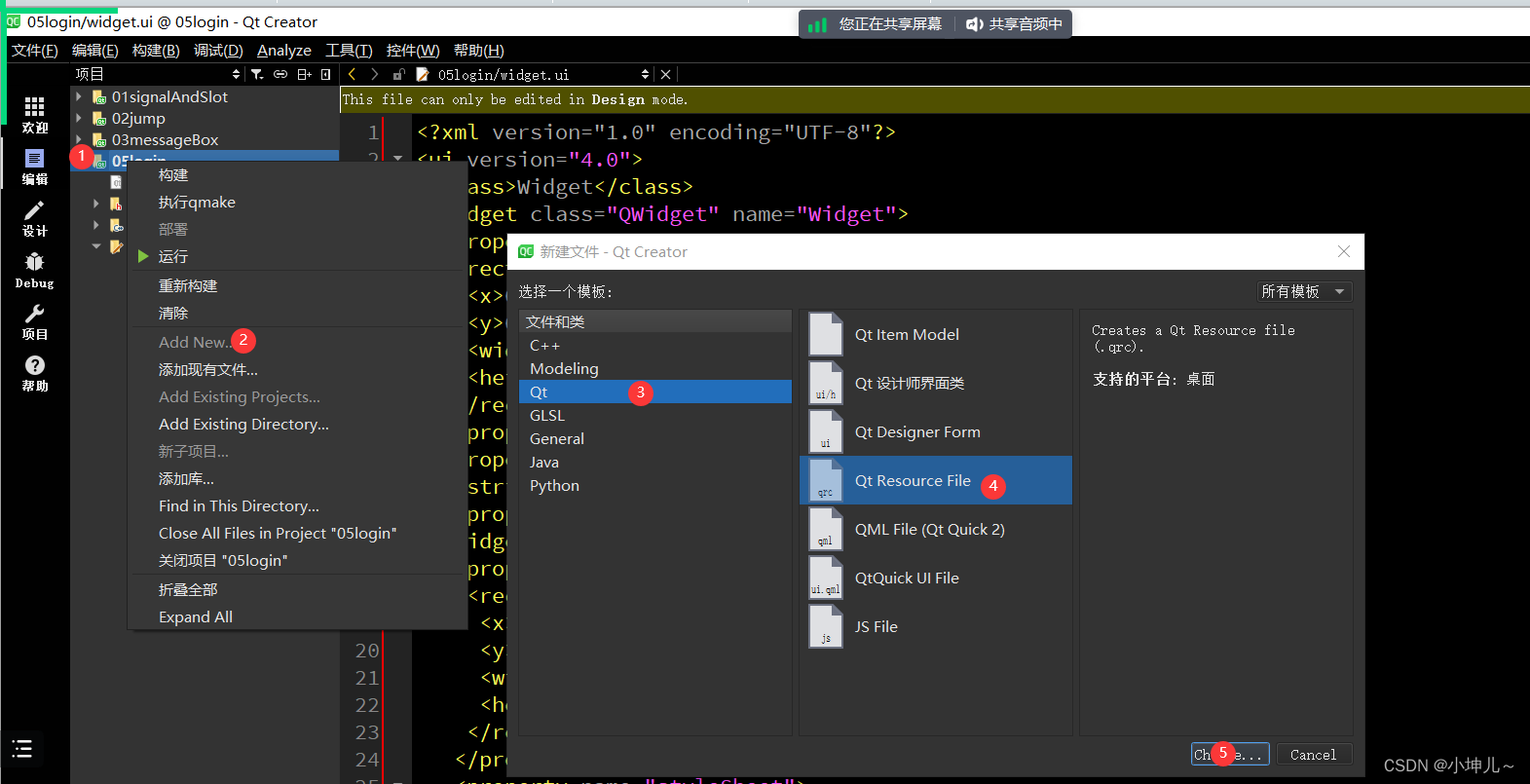Select the Python category

click(655, 485)
